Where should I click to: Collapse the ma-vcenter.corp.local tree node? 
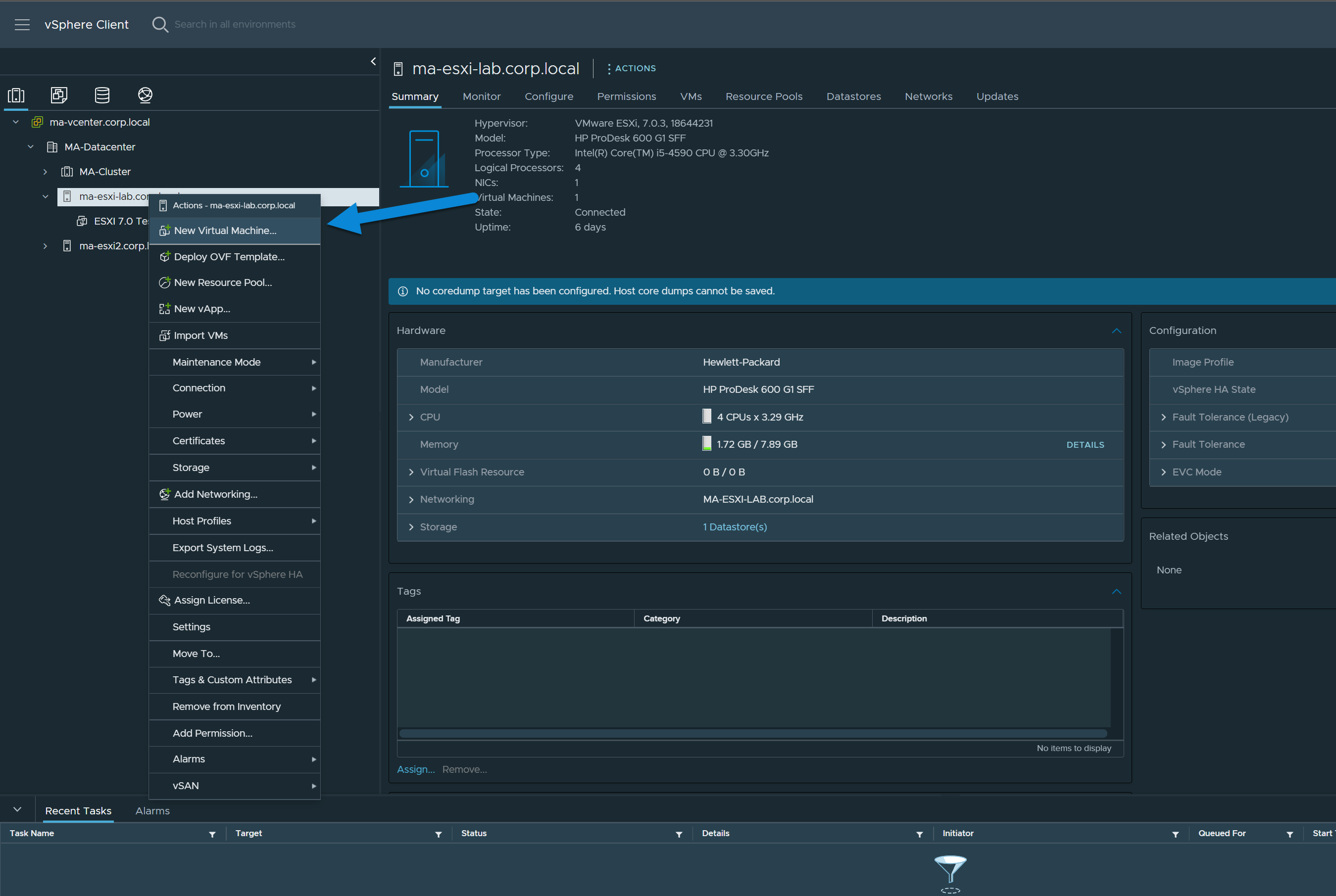tap(16, 122)
